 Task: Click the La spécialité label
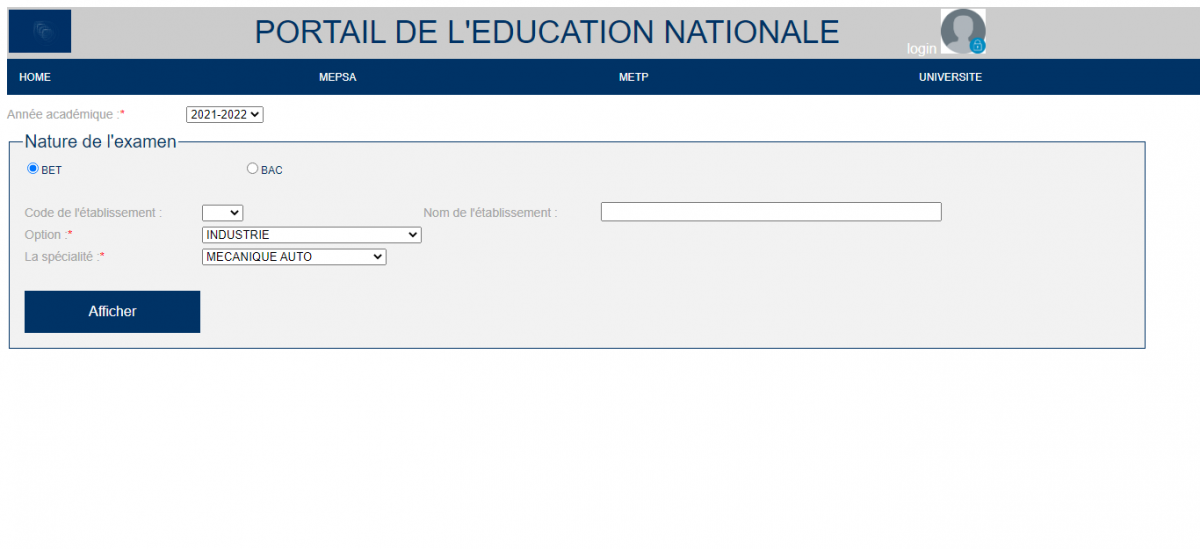[64, 257]
